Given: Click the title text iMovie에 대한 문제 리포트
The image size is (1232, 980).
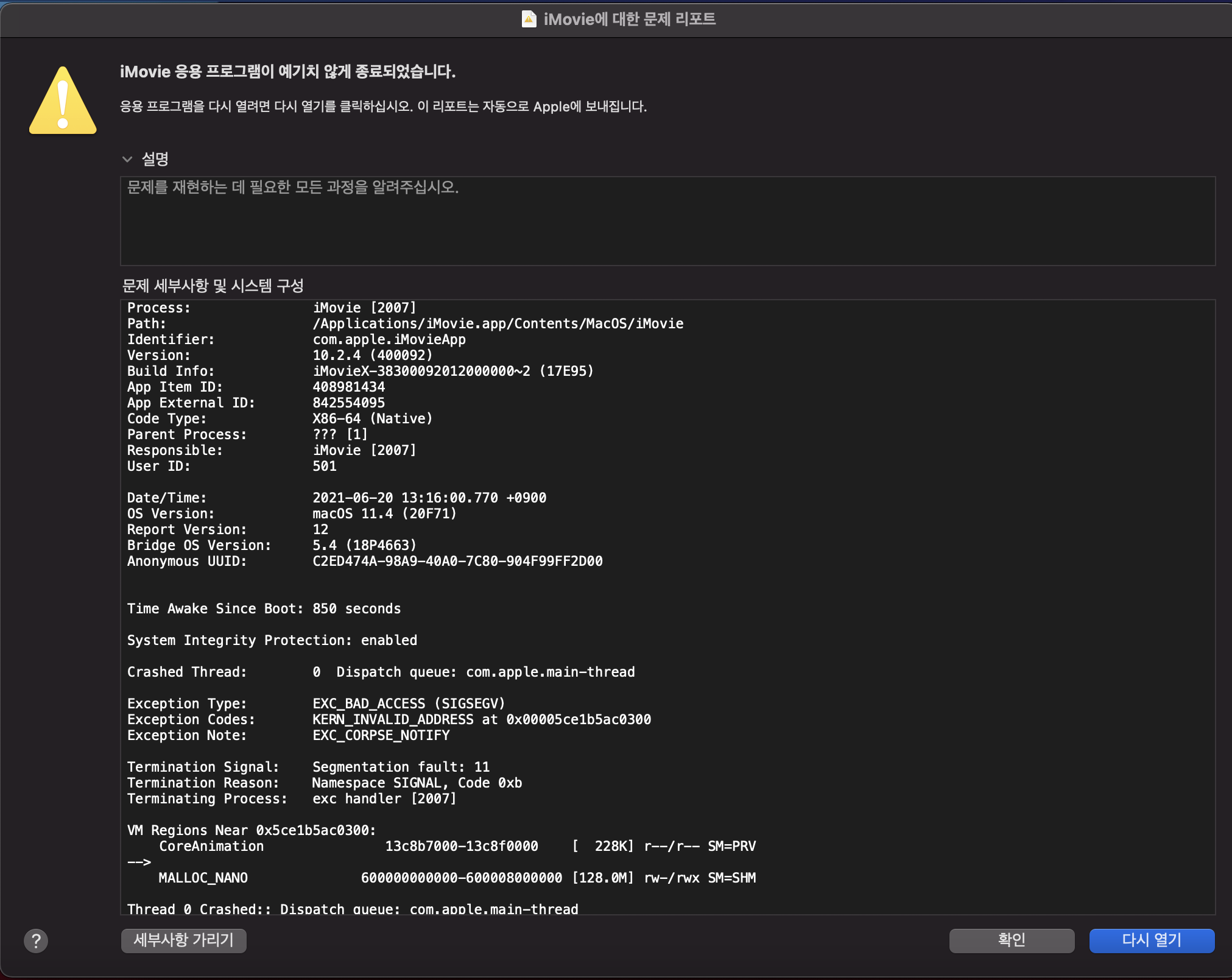Looking at the screenshot, I should click(x=629, y=19).
